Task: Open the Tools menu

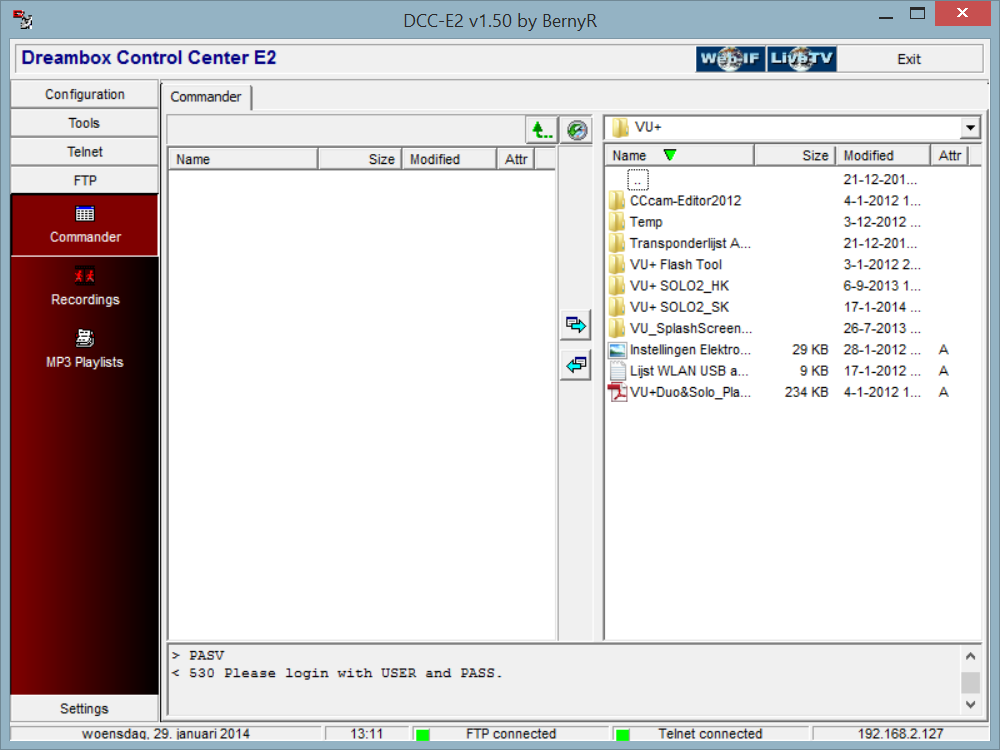Action: (85, 123)
